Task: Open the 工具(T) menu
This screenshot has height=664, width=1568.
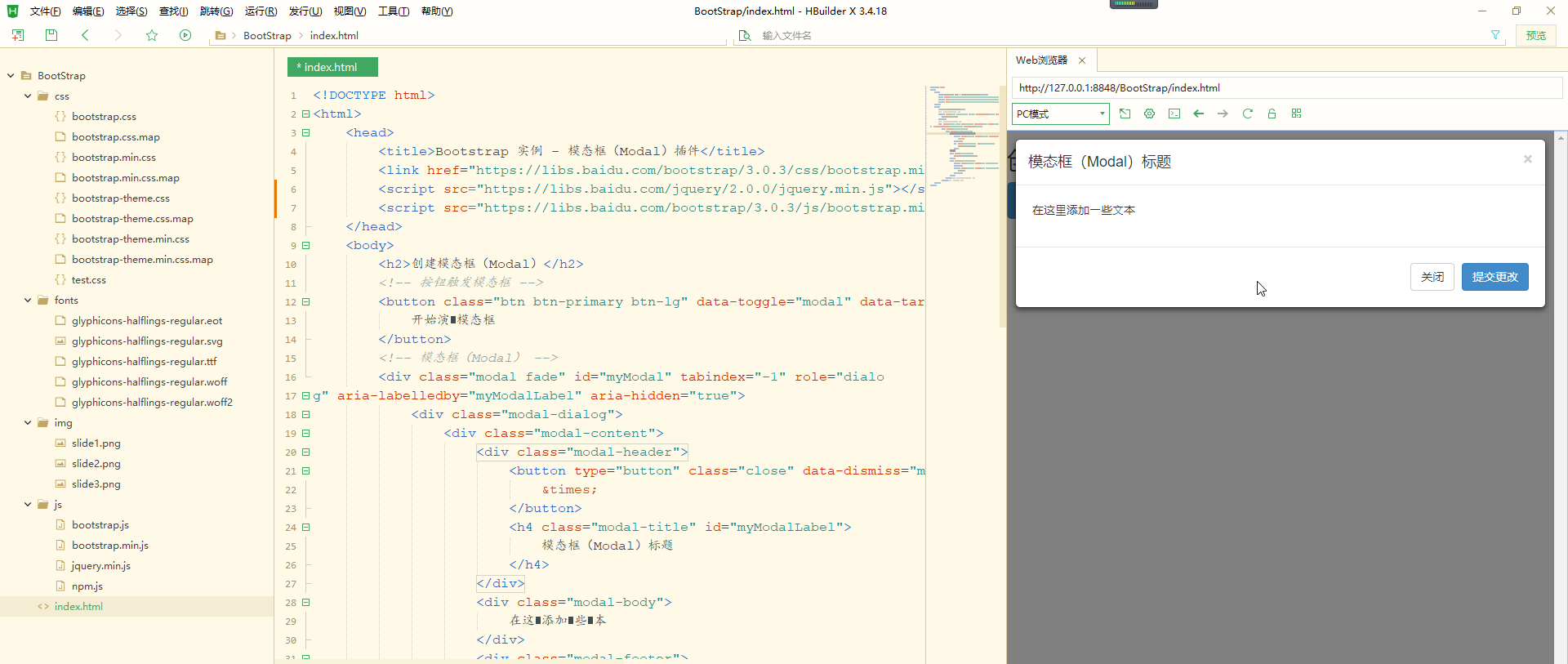Action: click(394, 11)
